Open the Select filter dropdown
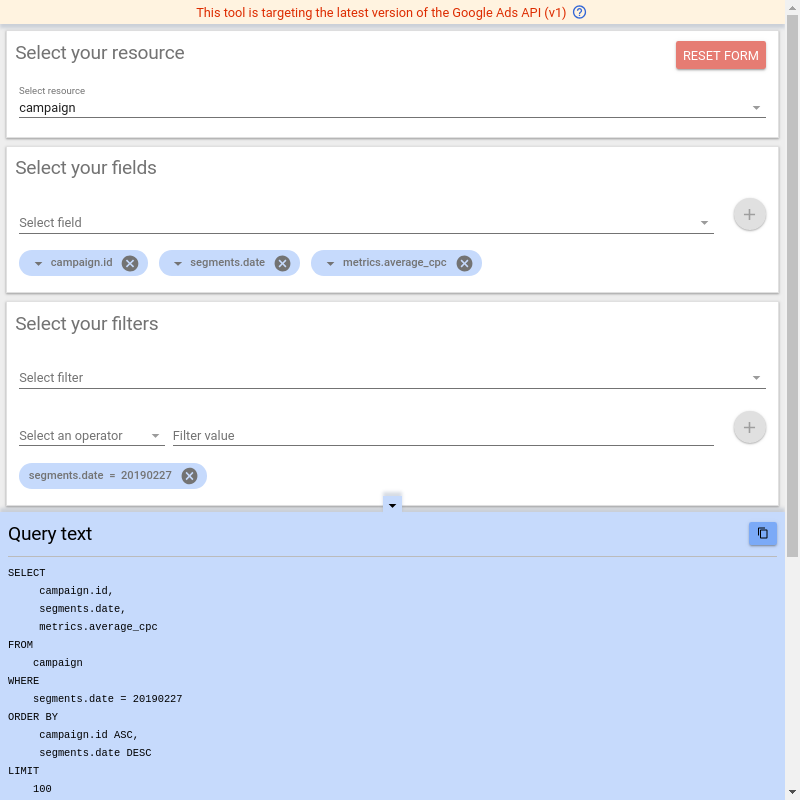The image size is (800, 801). pos(390,377)
